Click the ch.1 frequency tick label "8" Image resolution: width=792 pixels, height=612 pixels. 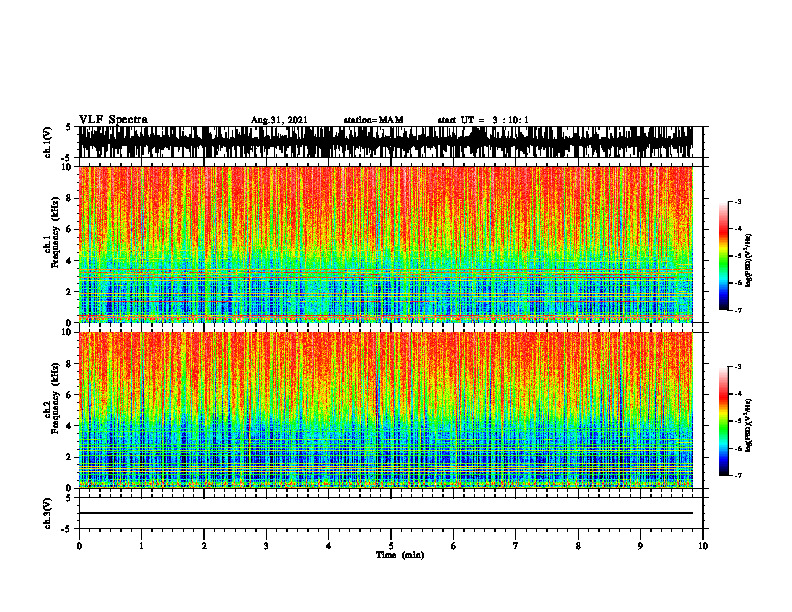pyautogui.click(x=69, y=198)
